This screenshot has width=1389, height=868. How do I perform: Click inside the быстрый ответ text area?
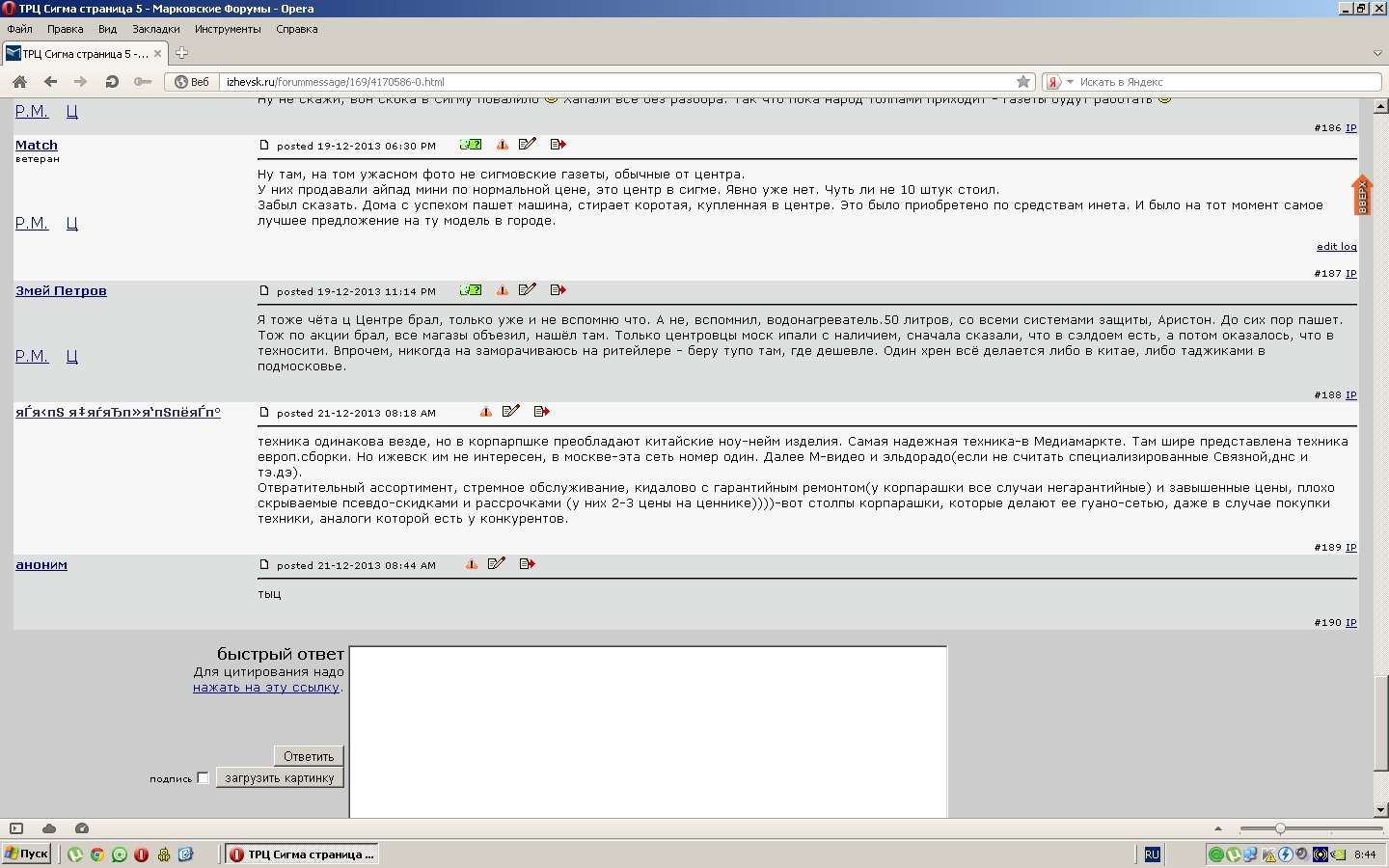(x=647, y=731)
